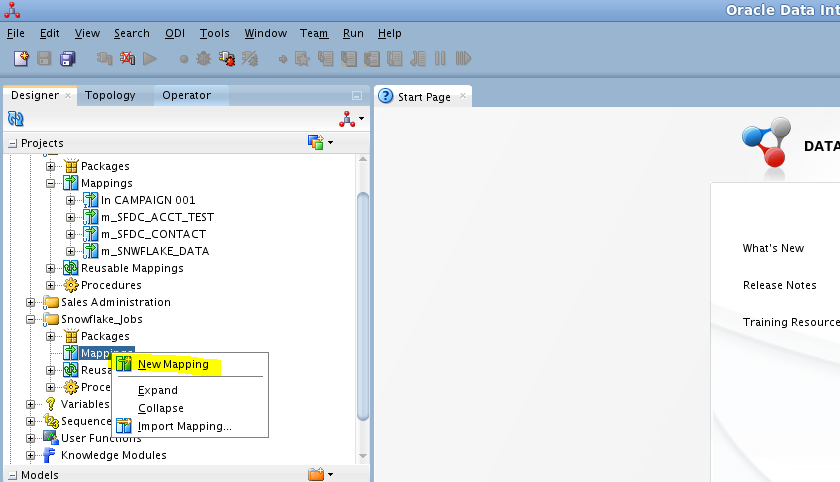Open the Help menu

click(x=389, y=33)
